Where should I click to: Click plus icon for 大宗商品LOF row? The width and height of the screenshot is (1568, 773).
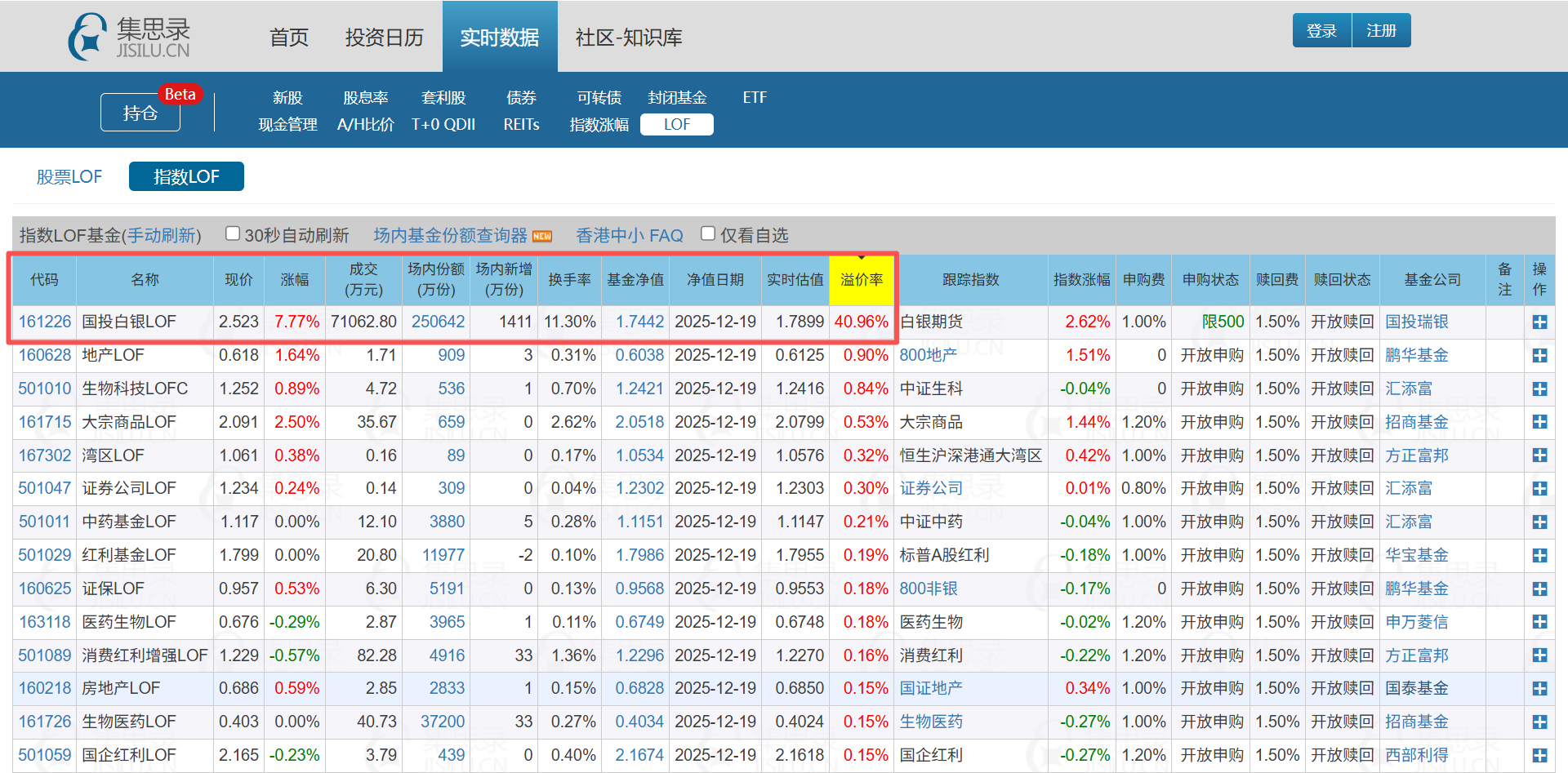1539,422
